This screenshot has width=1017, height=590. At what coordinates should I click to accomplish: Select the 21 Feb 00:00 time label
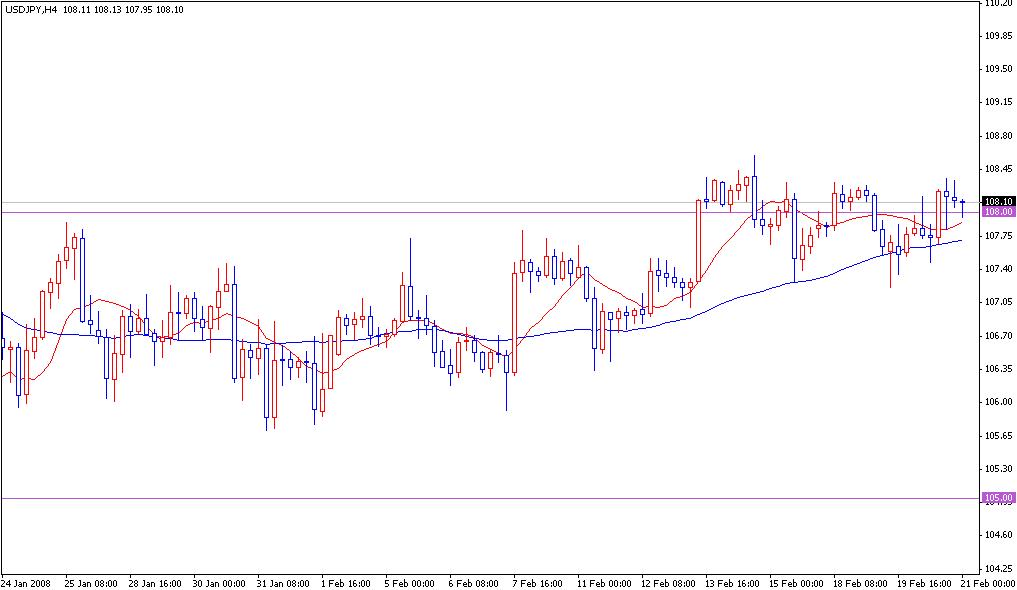988,584
